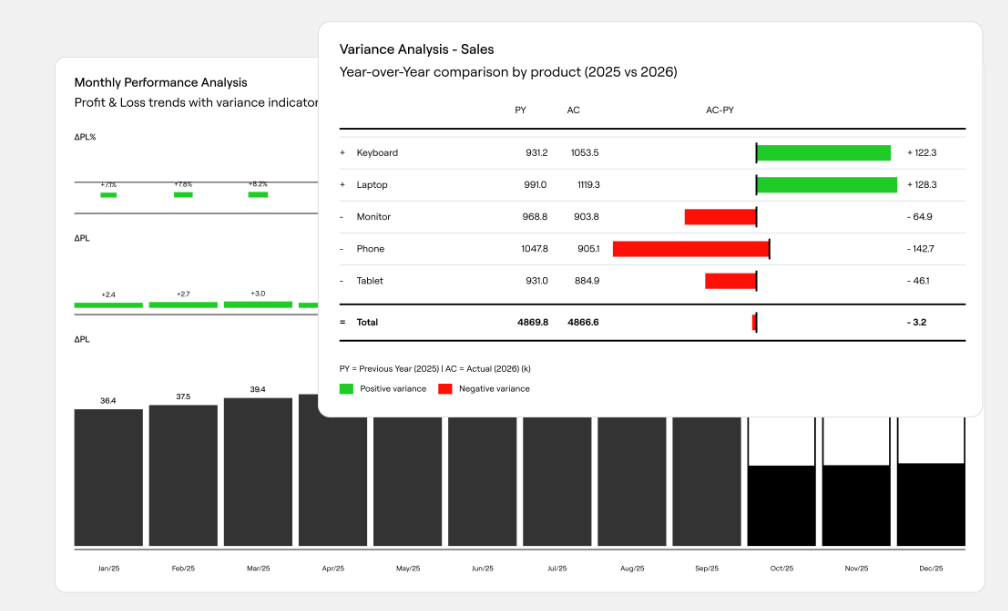Click the red Negative variance legend swatch
Screen dimensions: 1008x611
pos(445,389)
